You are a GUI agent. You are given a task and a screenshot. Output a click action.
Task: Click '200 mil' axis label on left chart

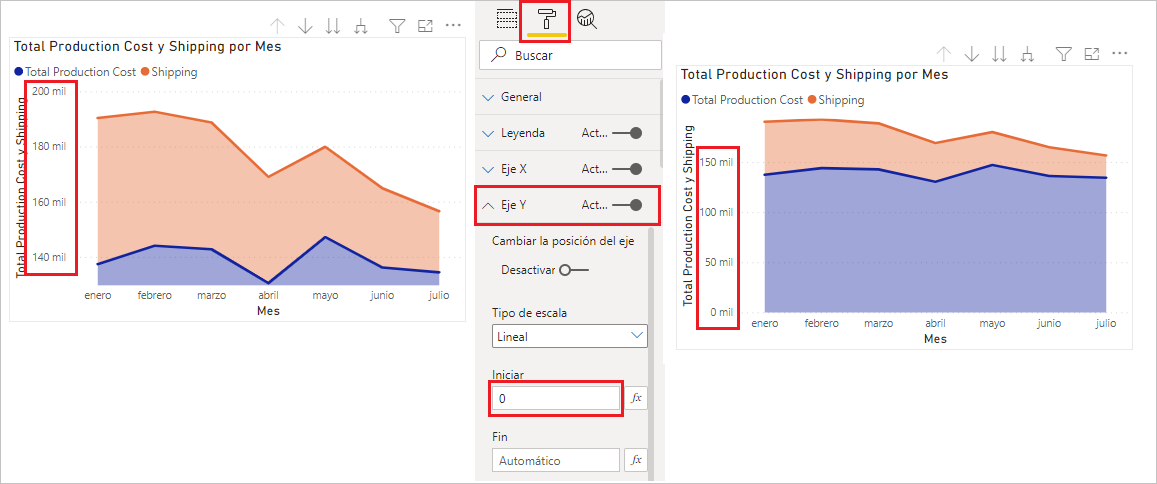point(49,91)
